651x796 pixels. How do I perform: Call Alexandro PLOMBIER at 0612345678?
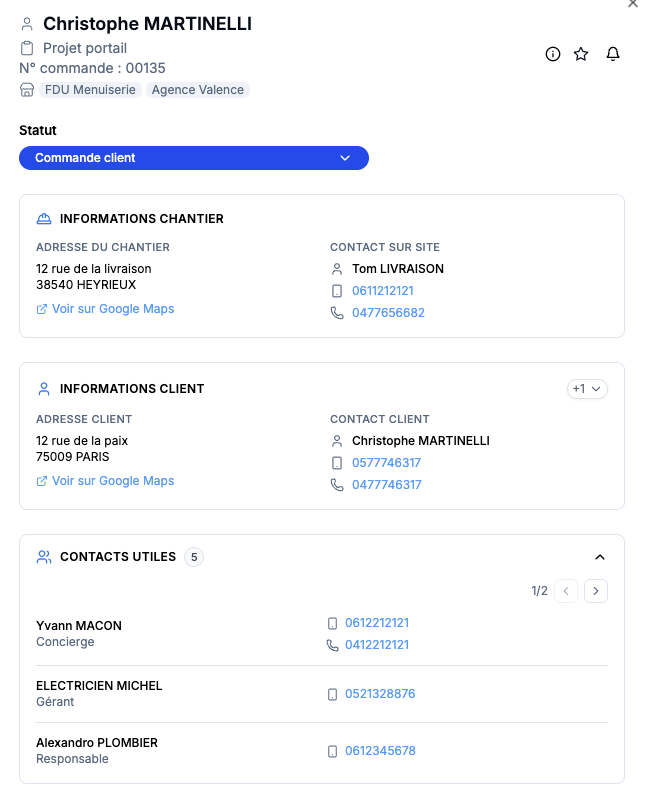point(380,751)
